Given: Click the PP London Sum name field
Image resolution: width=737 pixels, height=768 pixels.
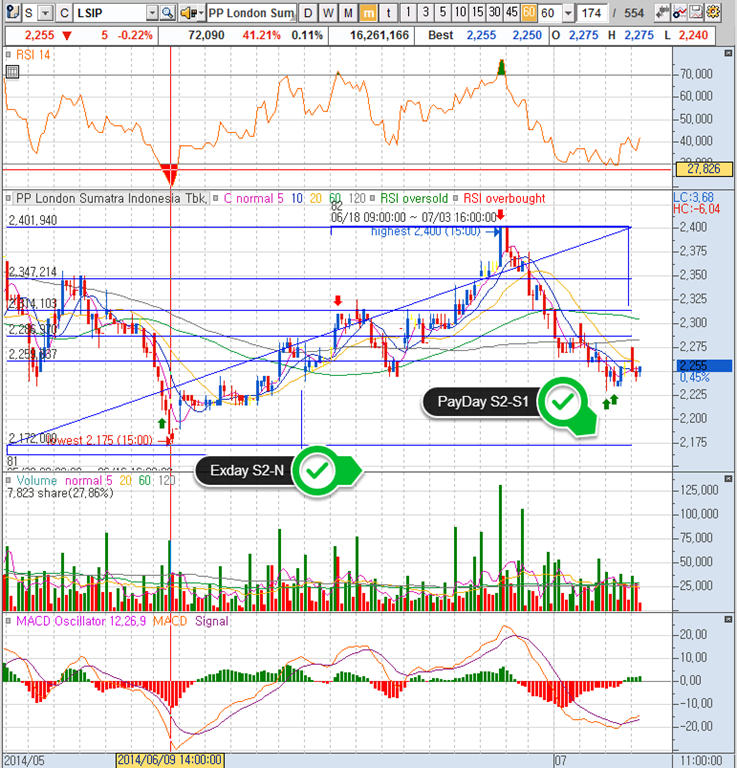Looking at the screenshot, I should [x=251, y=13].
